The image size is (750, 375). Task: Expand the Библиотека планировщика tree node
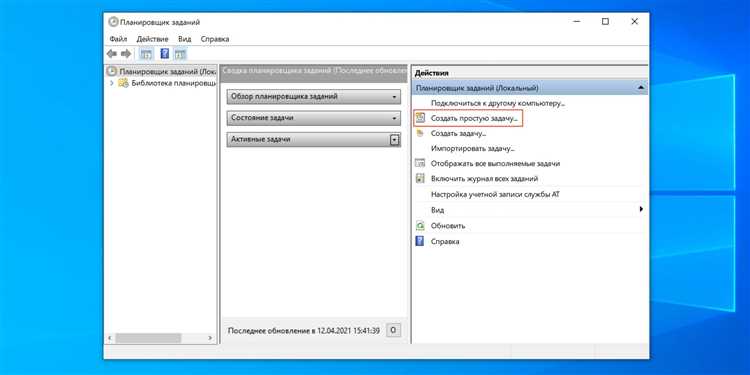click(x=111, y=83)
